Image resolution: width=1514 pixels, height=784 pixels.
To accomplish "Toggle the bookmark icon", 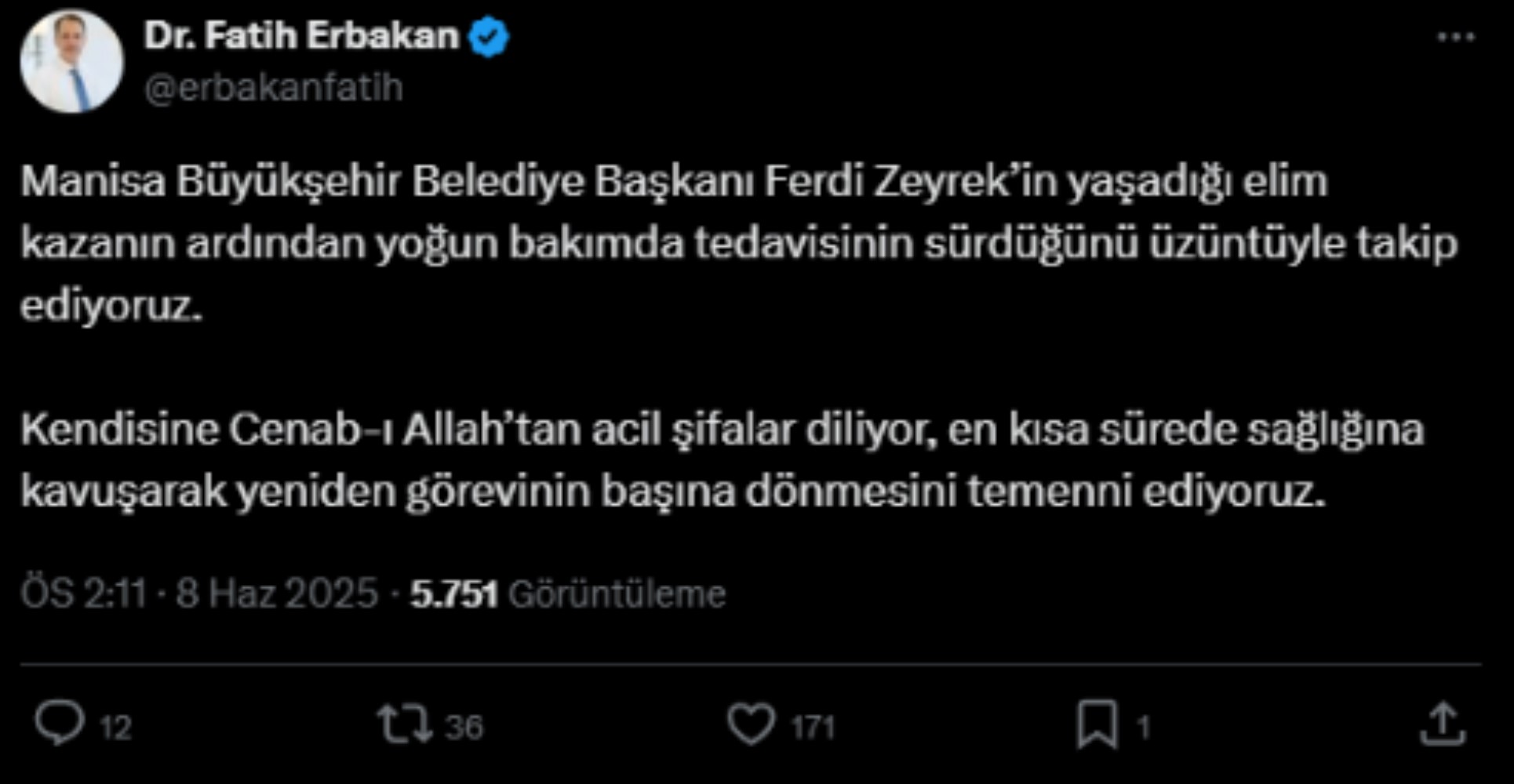I will pos(1097,724).
